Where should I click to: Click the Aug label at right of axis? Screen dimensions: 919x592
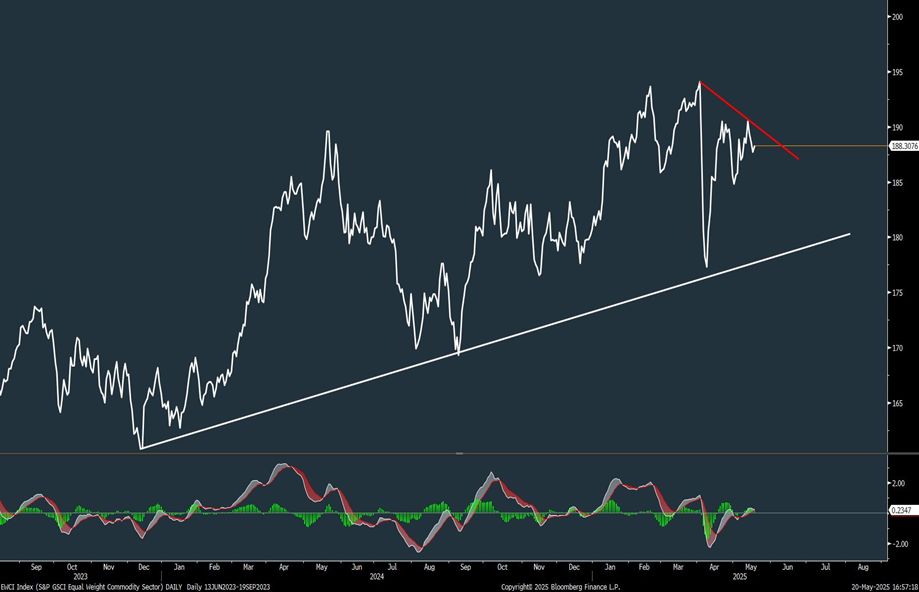point(862,566)
